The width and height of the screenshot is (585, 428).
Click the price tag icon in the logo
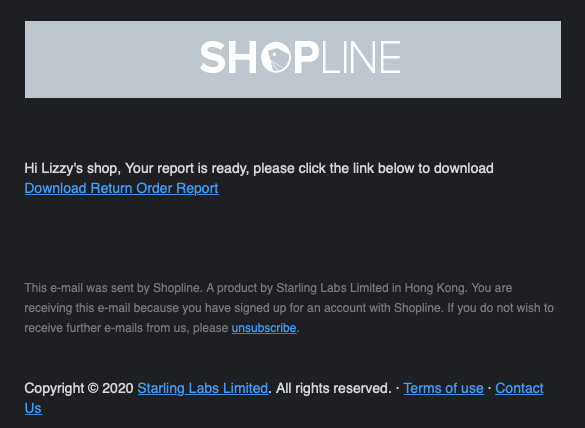[276, 57]
